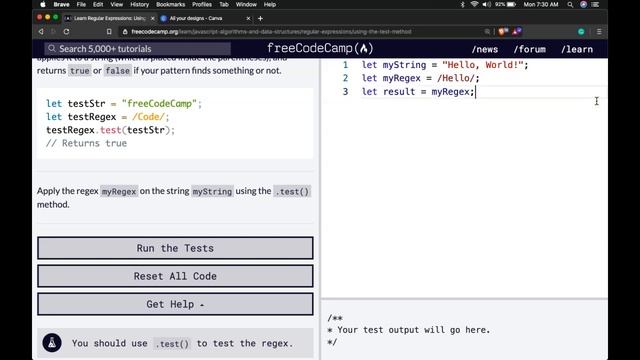Viewport: 640px width, 360px height.
Task: Go back to the previous page
Action: click(41, 31)
